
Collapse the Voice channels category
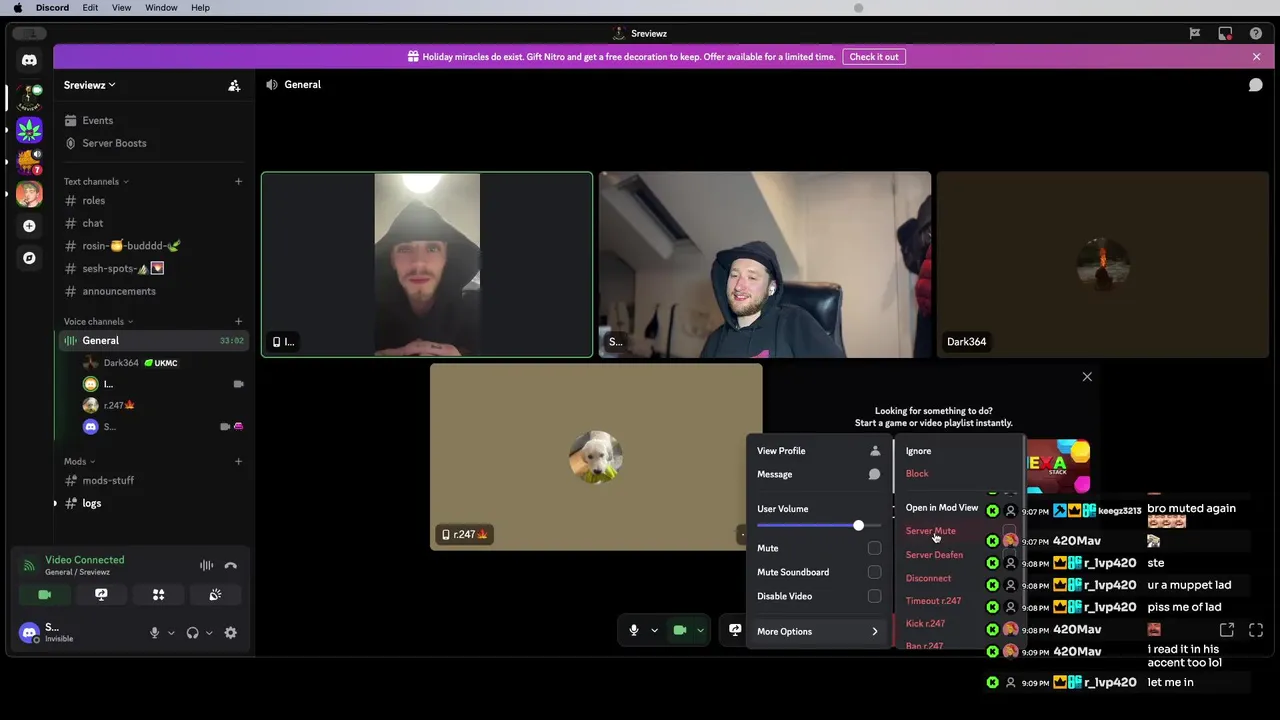(98, 322)
